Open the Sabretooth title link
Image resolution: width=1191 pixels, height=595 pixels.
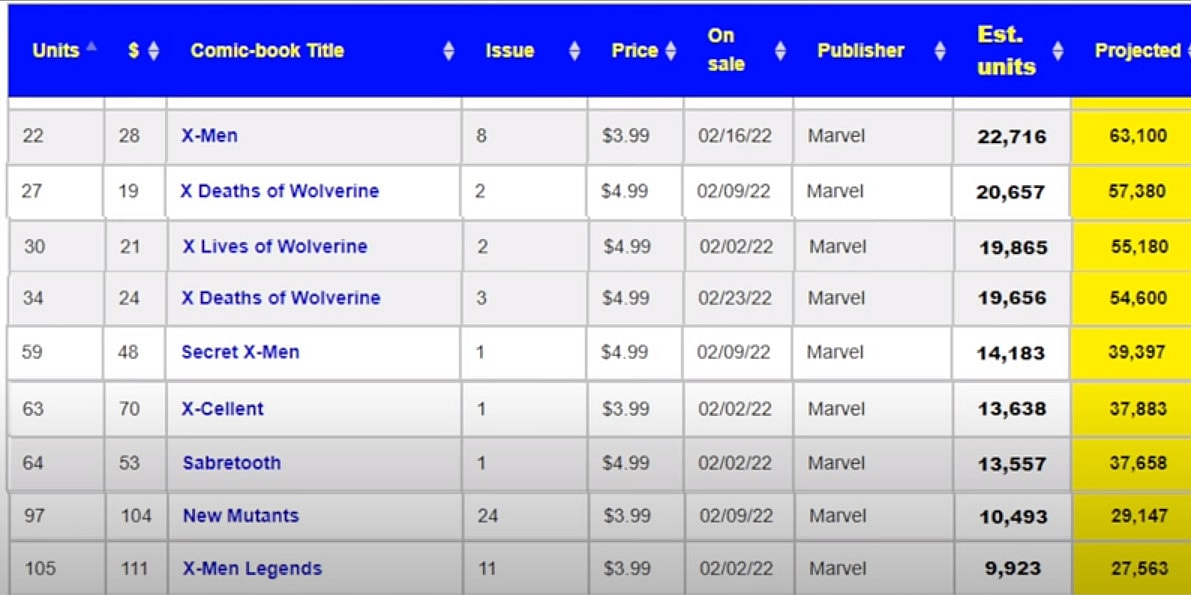tap(231, 463)
